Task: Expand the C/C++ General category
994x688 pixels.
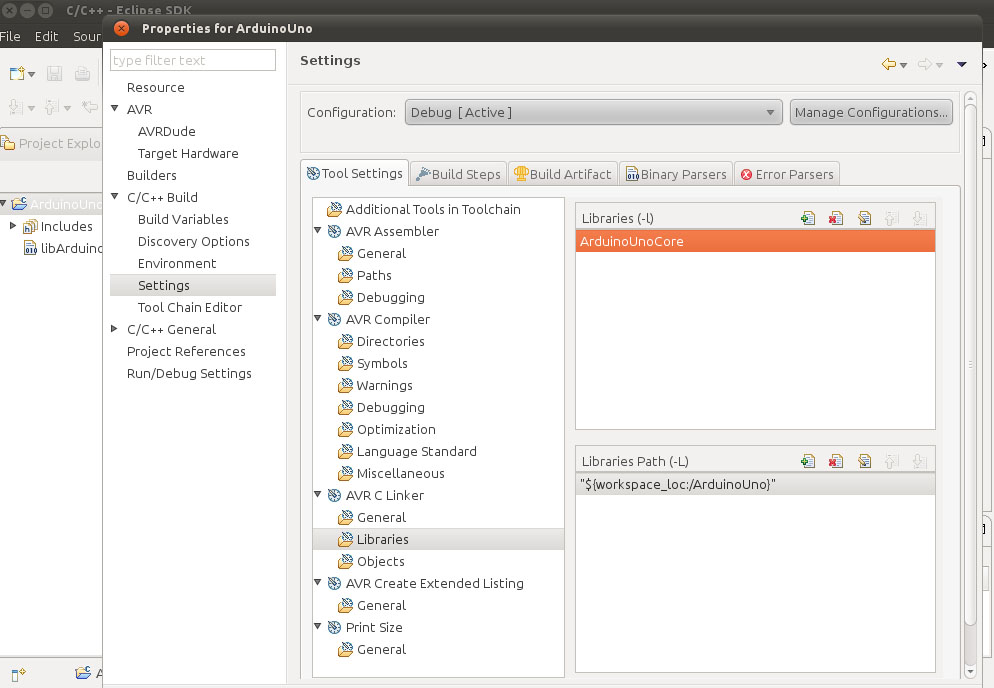Action: coord(116,329)
